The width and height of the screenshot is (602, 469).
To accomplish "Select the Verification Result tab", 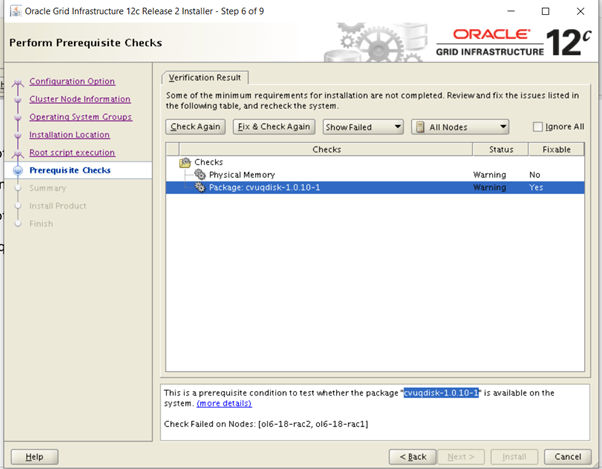I will [205, 77].
